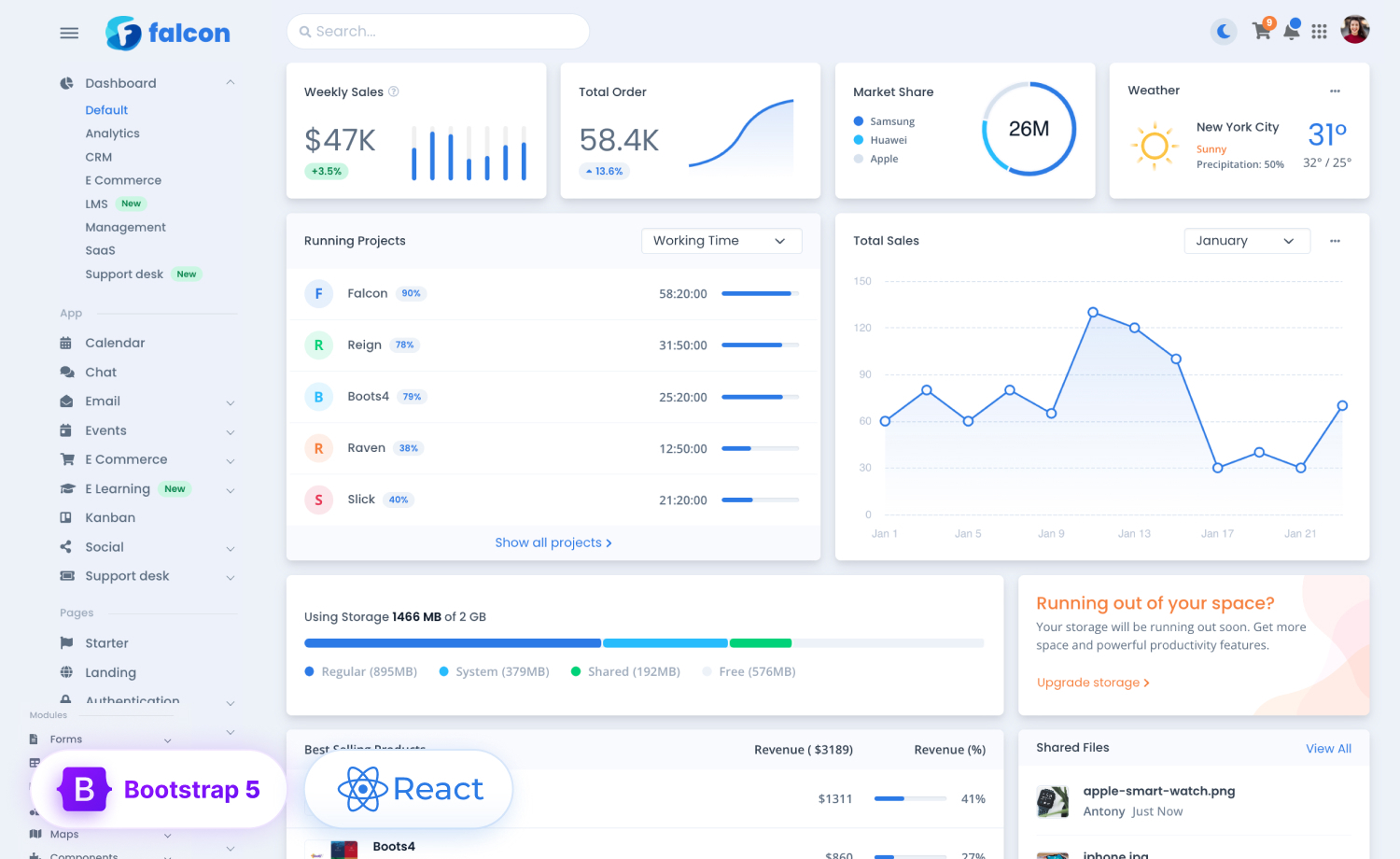Click inside the Search field
The height and width of the screenshot is (859, 1400).
pos(437,31)
